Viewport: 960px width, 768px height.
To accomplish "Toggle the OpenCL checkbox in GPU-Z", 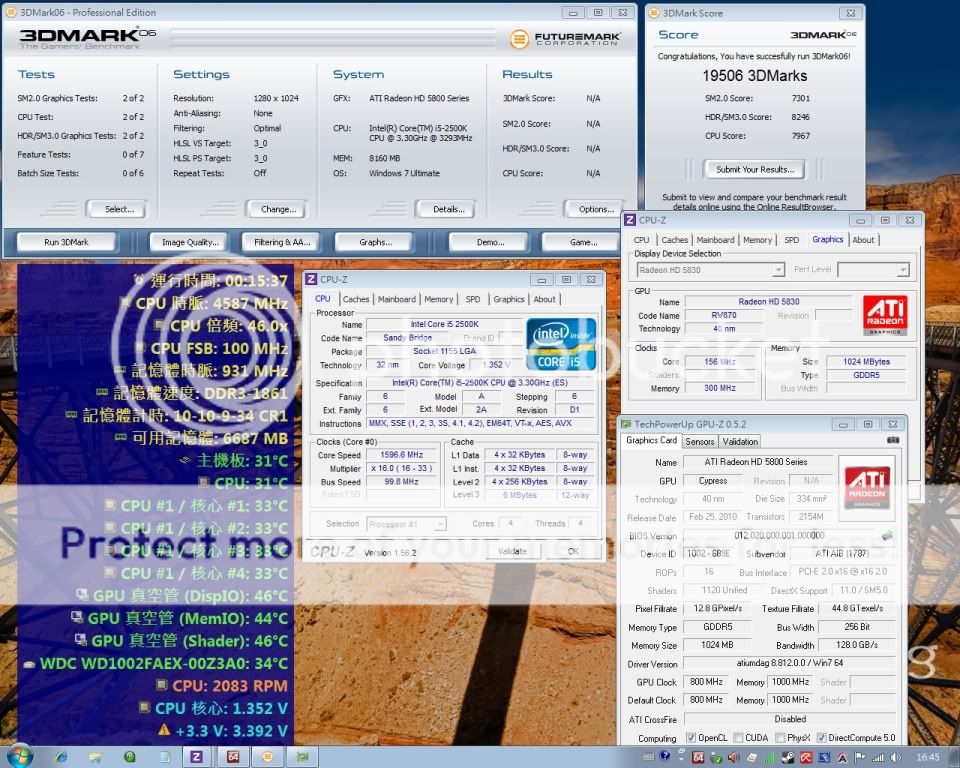I will (x=692, y=738).
